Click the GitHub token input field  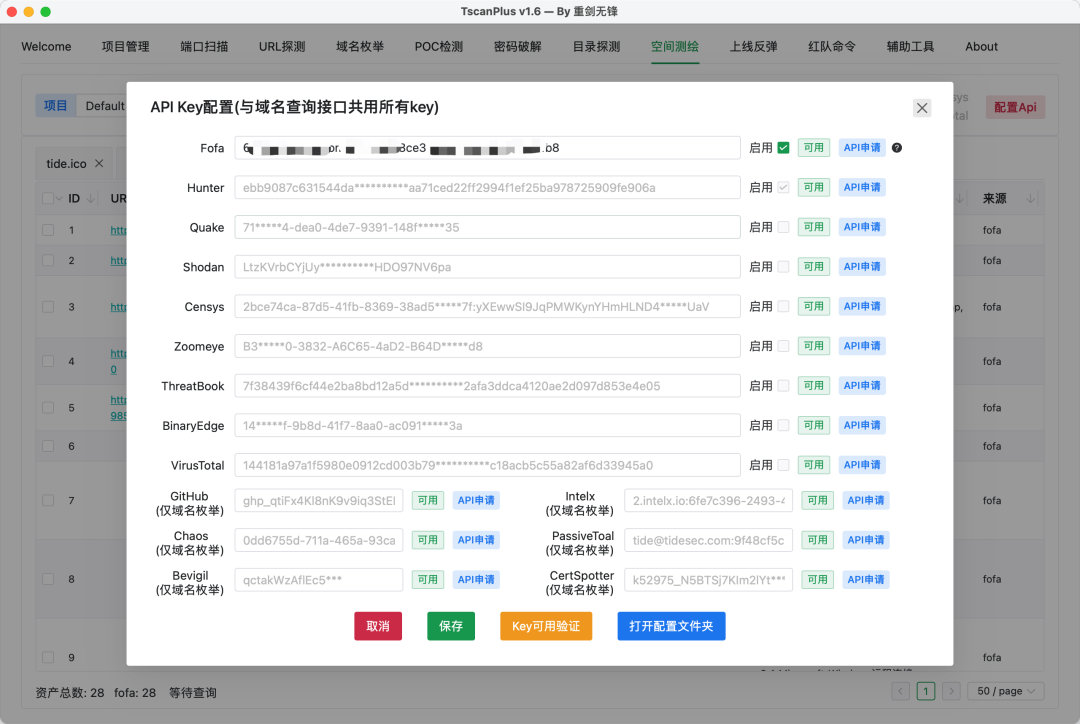click(x=319, y=501)
